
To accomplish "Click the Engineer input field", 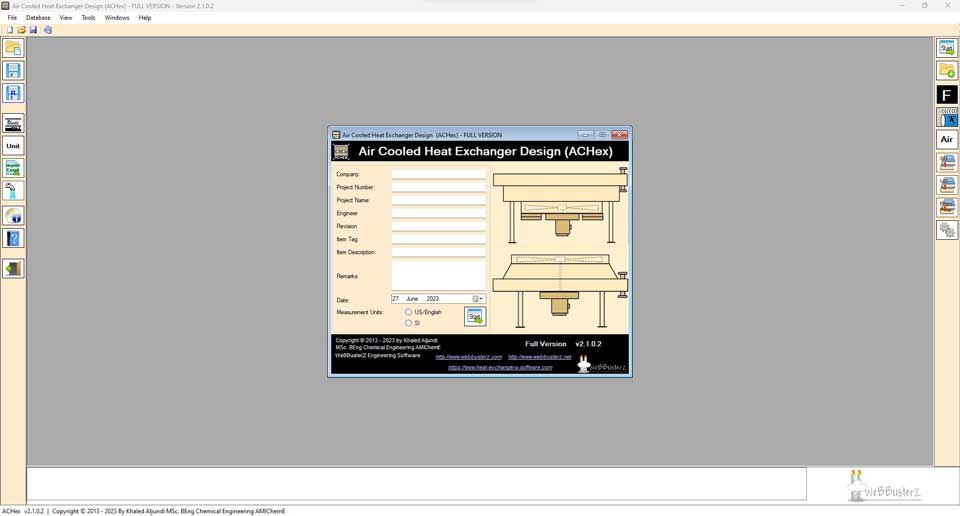I will coord(438,214).
